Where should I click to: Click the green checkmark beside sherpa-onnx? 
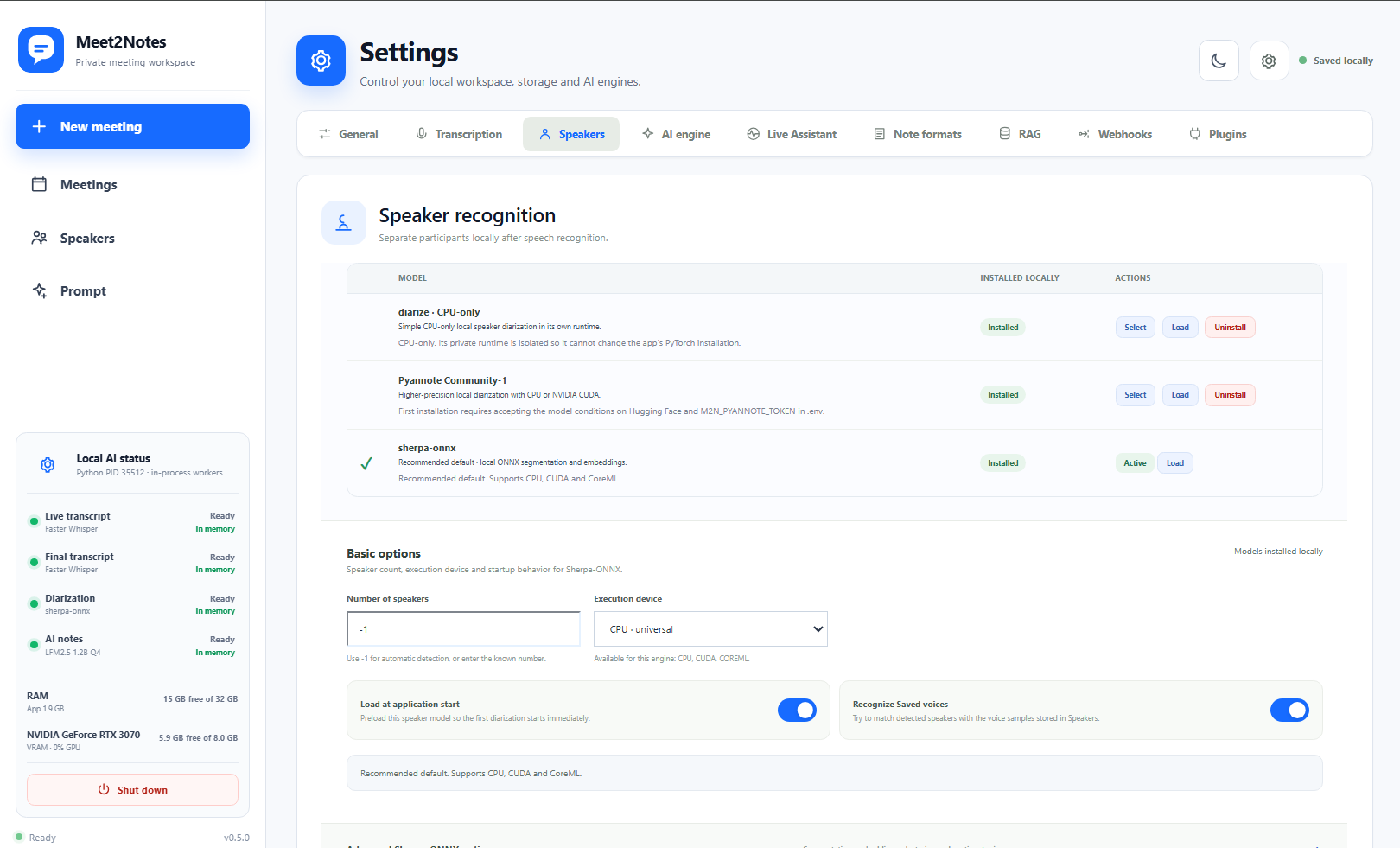[366, 463]
